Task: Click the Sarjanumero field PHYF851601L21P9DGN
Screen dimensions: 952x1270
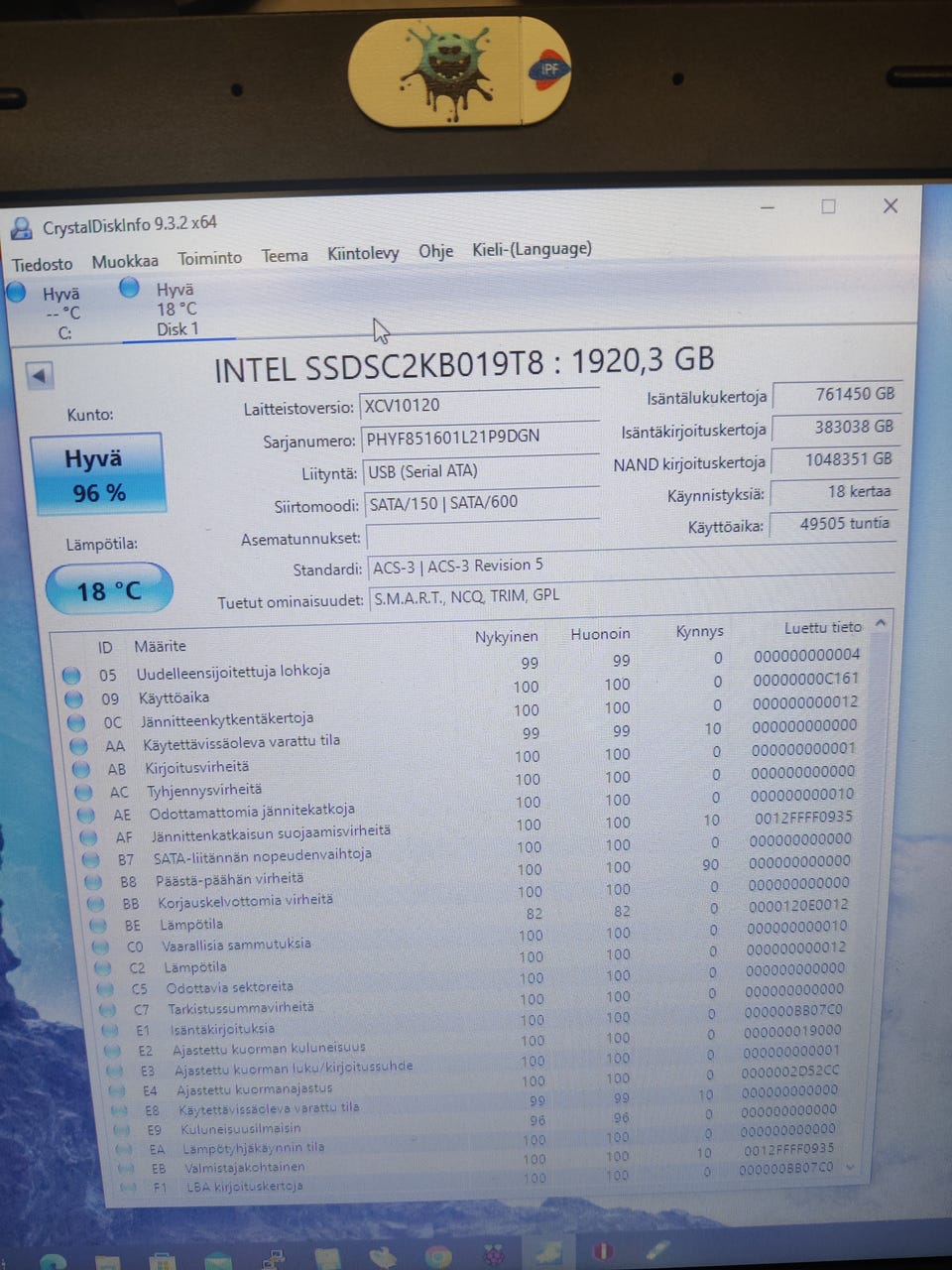Action: pyautogui.click(x=480, y=437)
